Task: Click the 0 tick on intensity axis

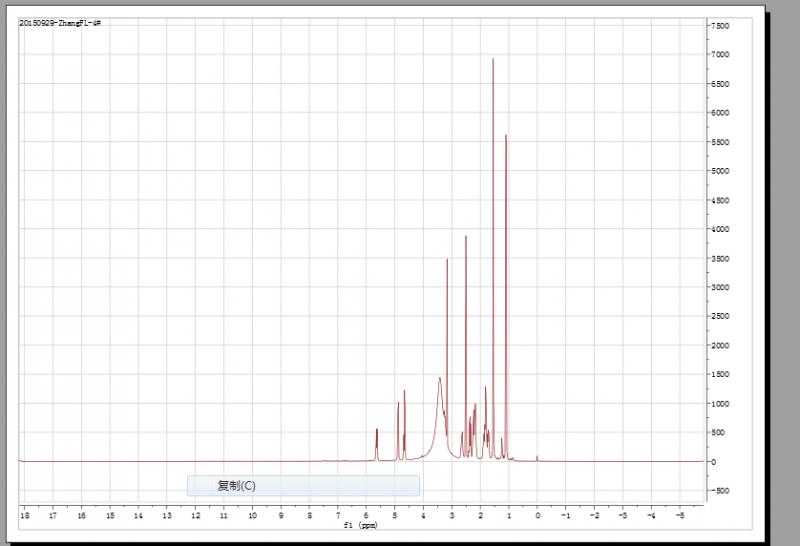Action: tap(713, 462)
